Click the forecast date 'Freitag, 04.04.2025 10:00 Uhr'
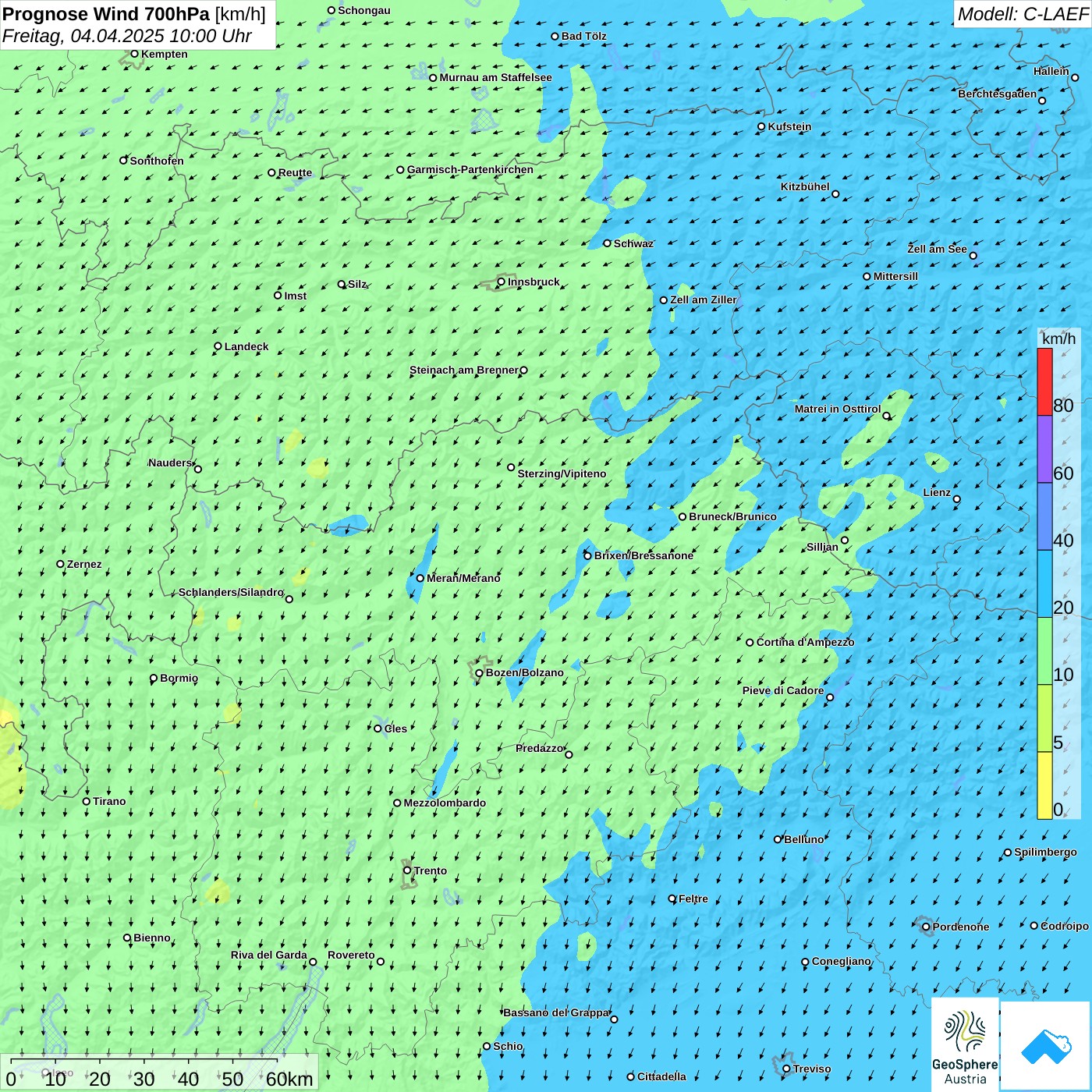The width and height of the screenshot is (1092, 1092). click(127, 36)
